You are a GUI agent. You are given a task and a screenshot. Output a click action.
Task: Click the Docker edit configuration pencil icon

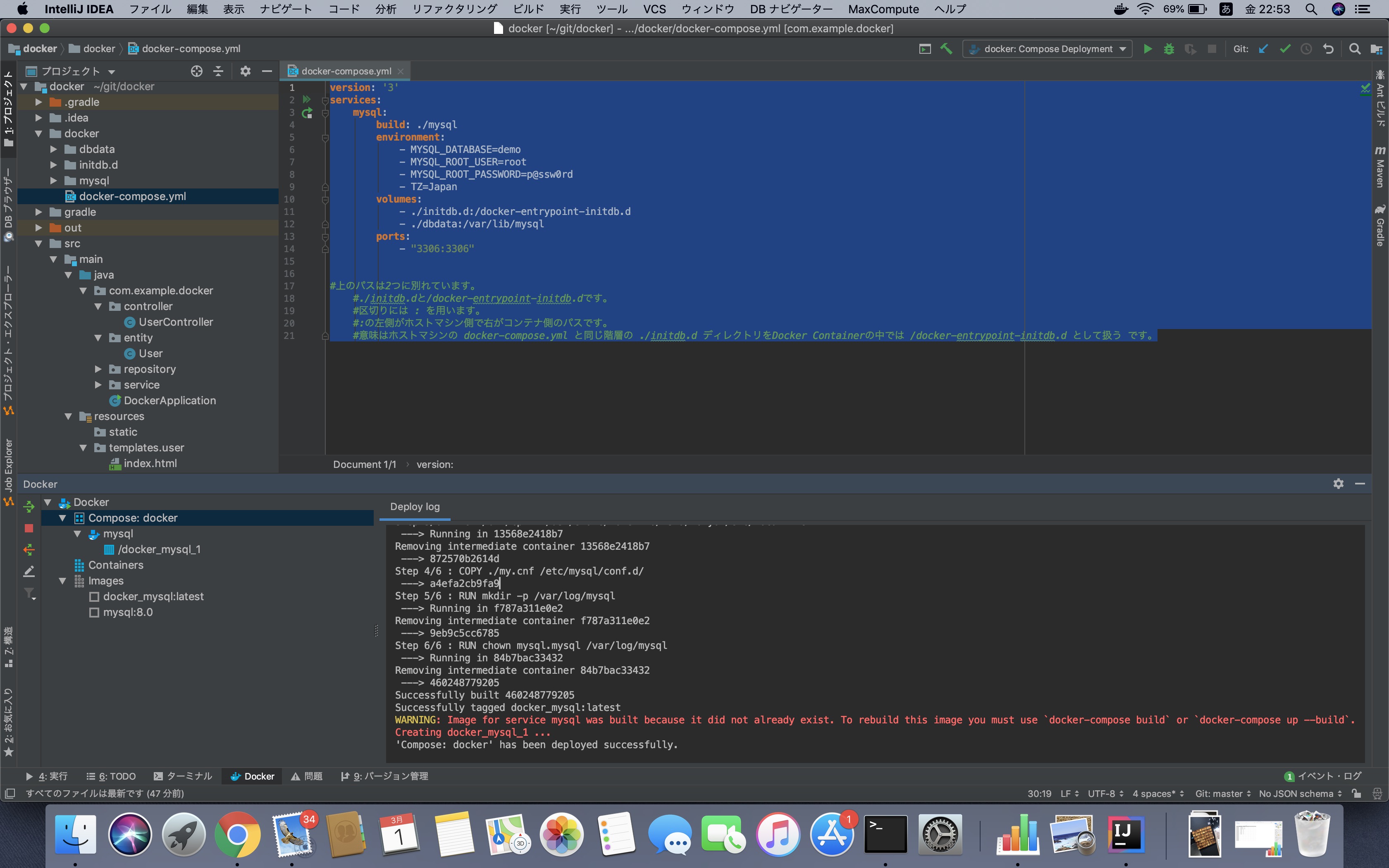[29, 571]
